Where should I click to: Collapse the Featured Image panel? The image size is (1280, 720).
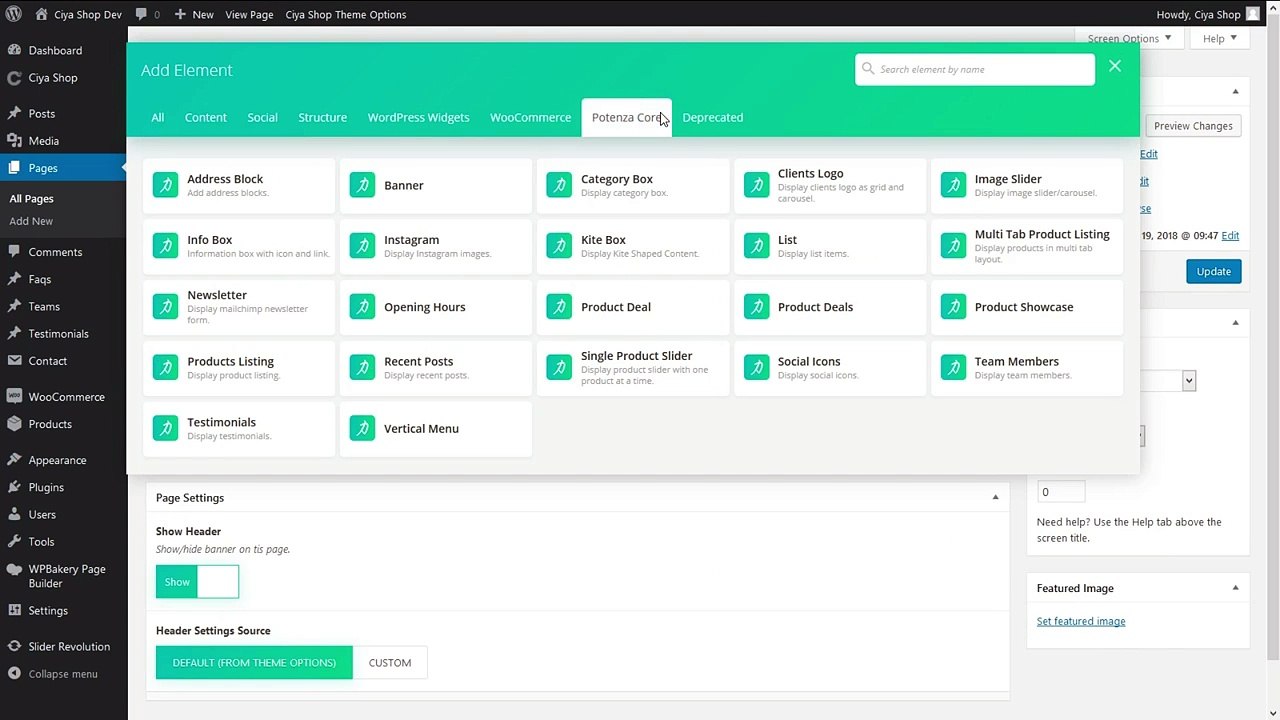(1235, 588)
